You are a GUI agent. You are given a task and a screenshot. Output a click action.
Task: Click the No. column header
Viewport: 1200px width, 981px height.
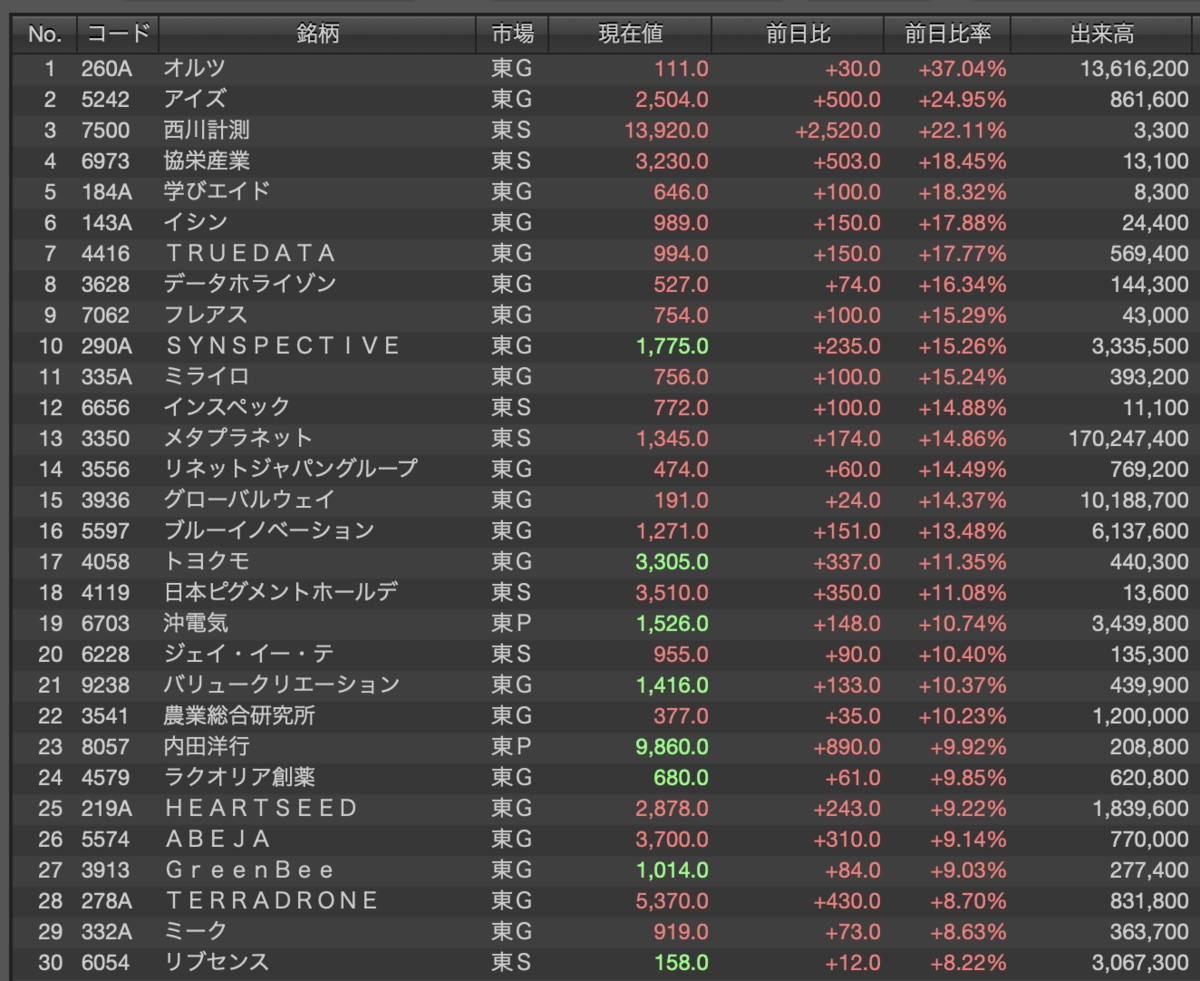point(44,34)
